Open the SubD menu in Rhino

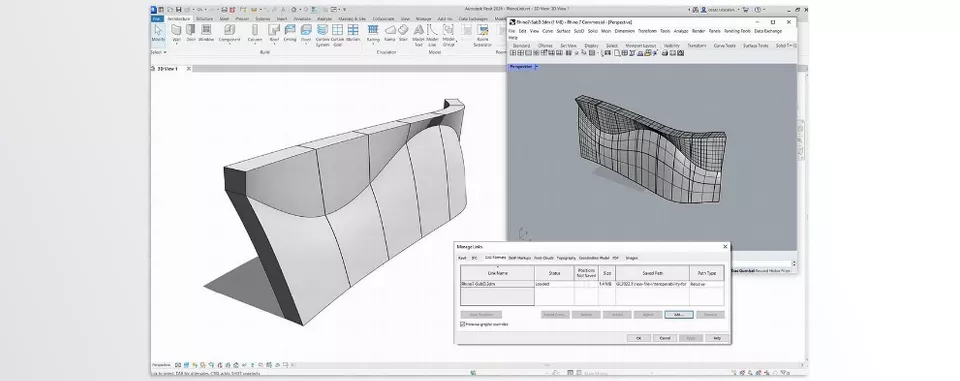tap(579, 31)
